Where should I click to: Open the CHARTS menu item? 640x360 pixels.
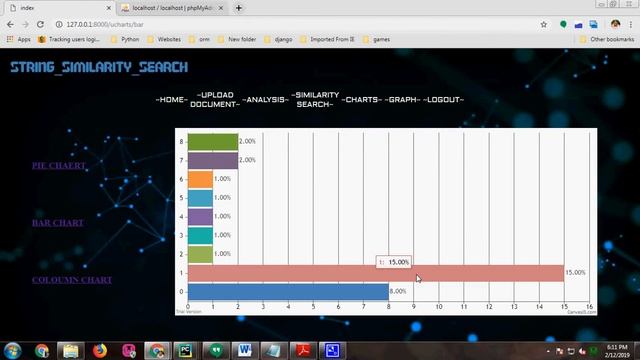(x=362, y=100)
